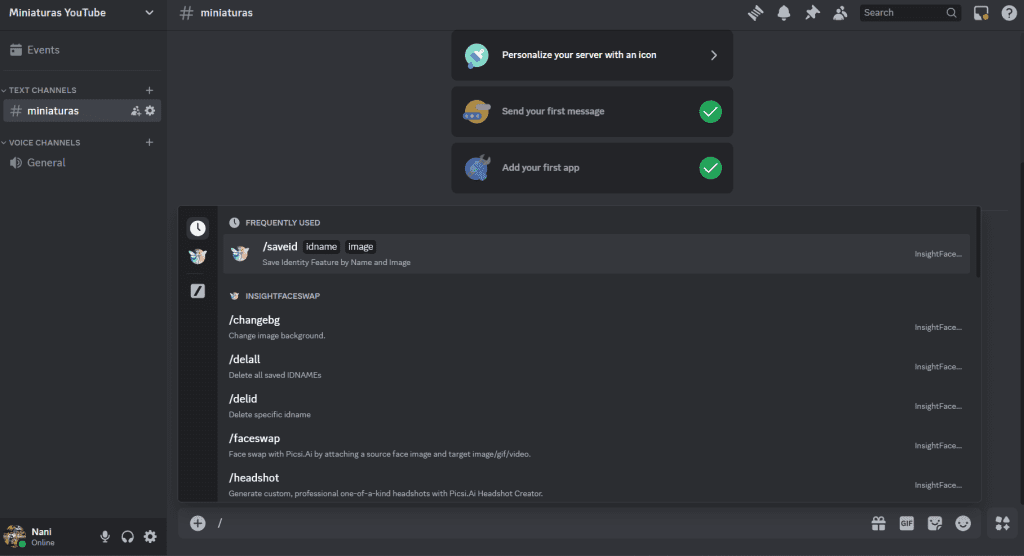Open the GIF picker

click(x=906, y=523)
